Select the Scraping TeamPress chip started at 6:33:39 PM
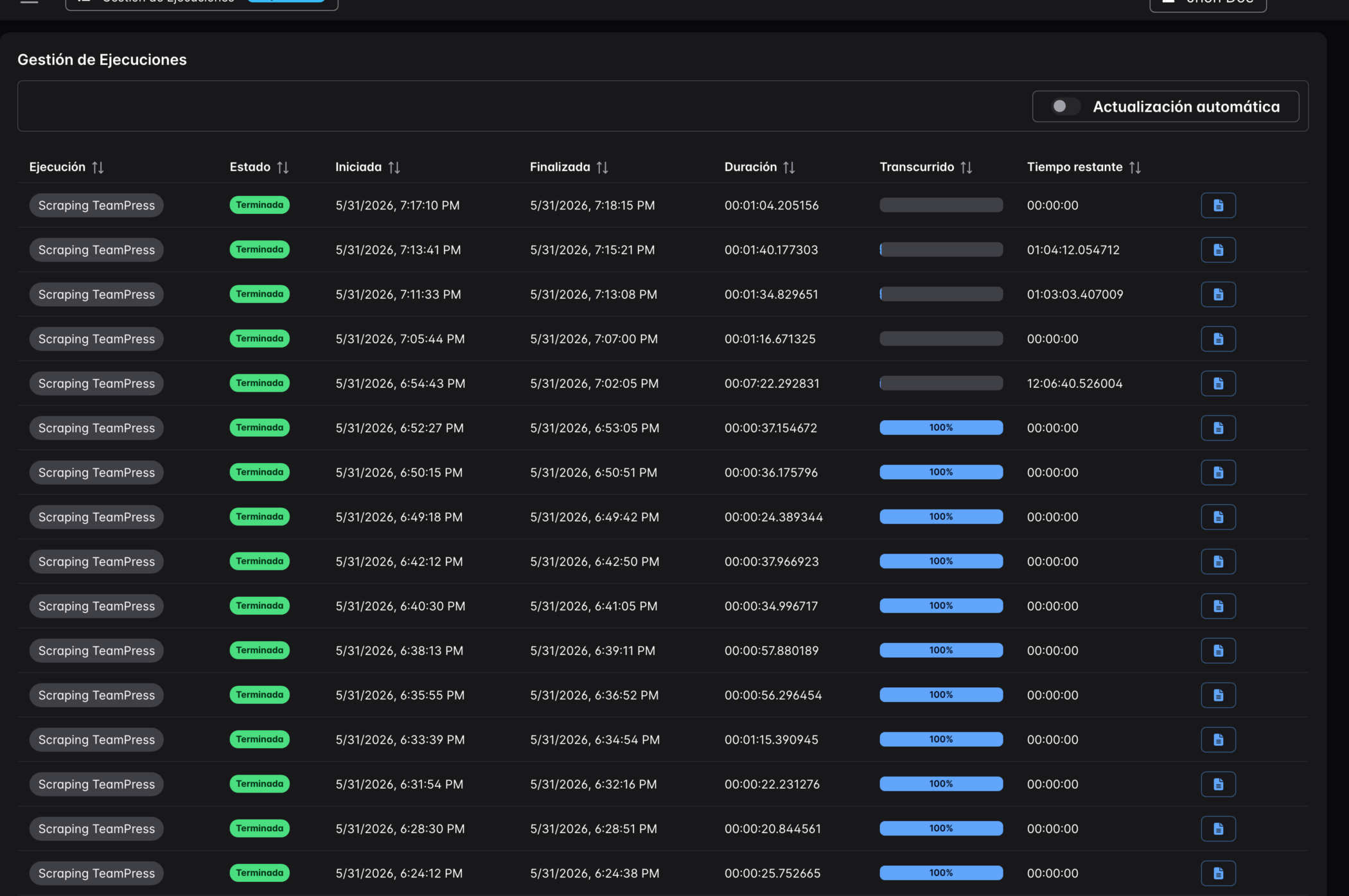 point(96,740)
